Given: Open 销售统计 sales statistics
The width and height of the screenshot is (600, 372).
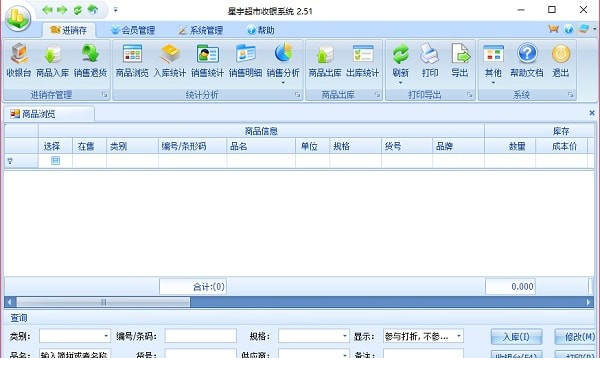Looking at the screenshot, I should coord(207,60).
